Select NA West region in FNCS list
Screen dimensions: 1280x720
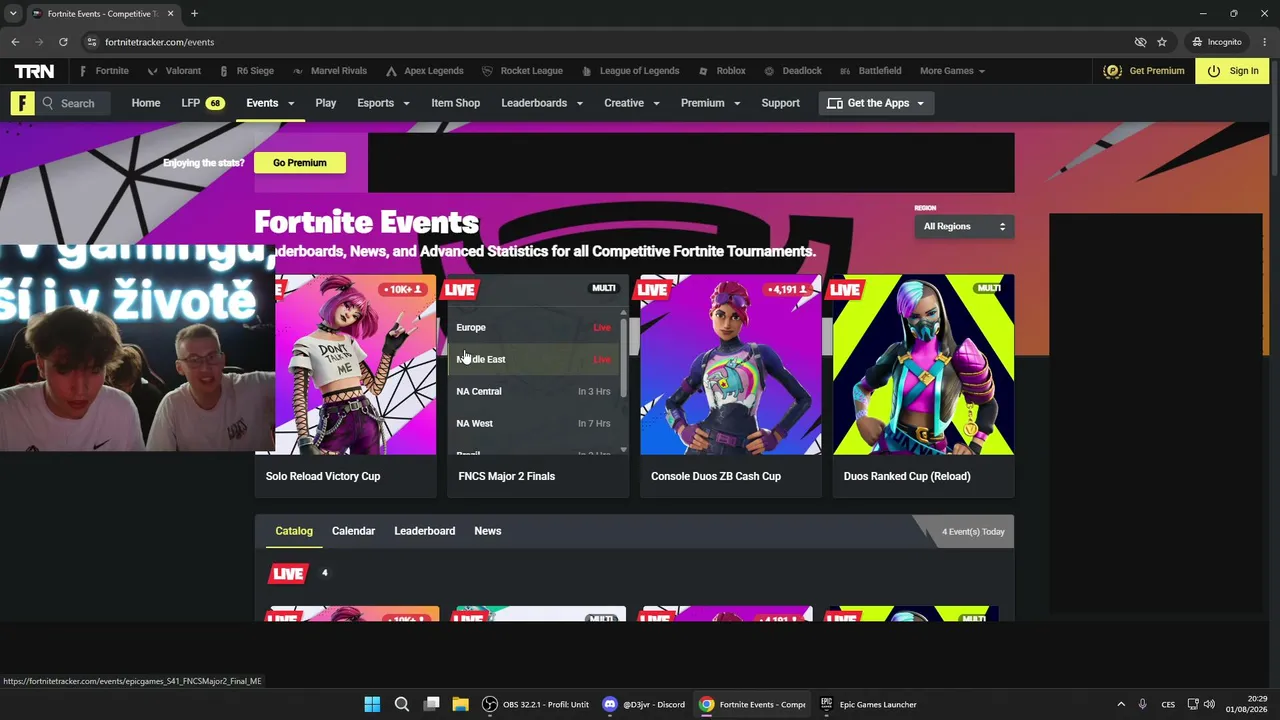[x=533, y=423]
